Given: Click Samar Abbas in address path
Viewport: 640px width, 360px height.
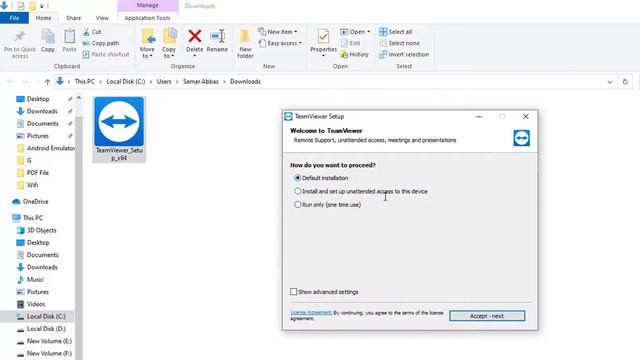Looking at the screenshot, I should [x=200, y=82].
